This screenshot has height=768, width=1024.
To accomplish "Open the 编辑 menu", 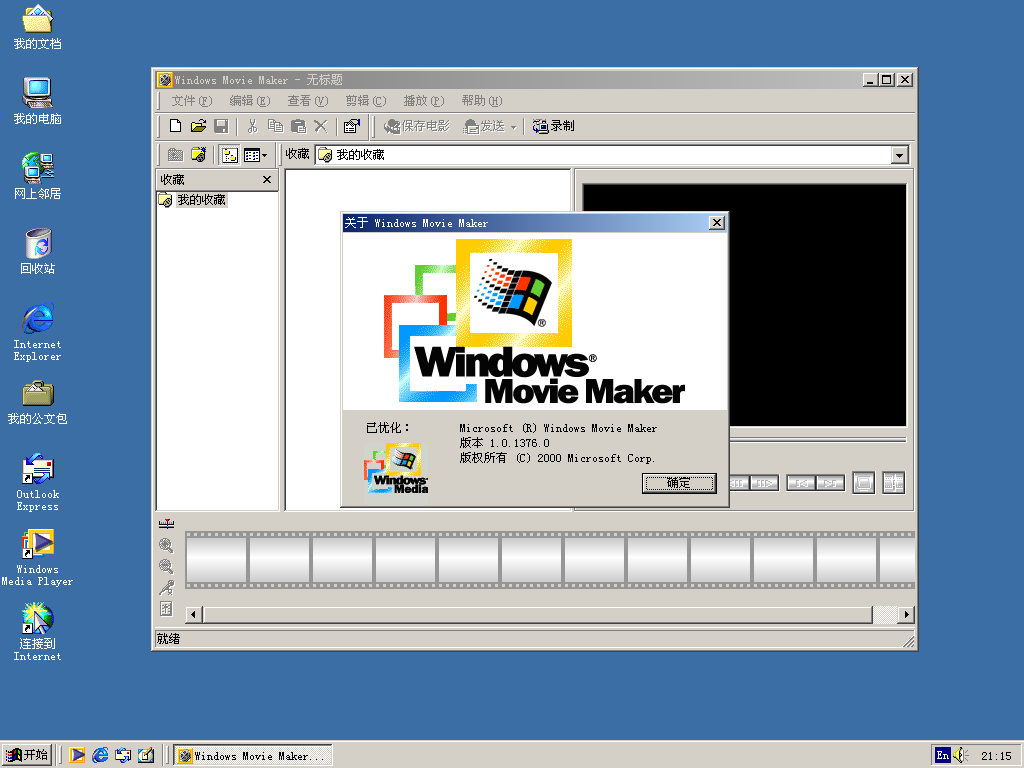I will click(249, 101).
